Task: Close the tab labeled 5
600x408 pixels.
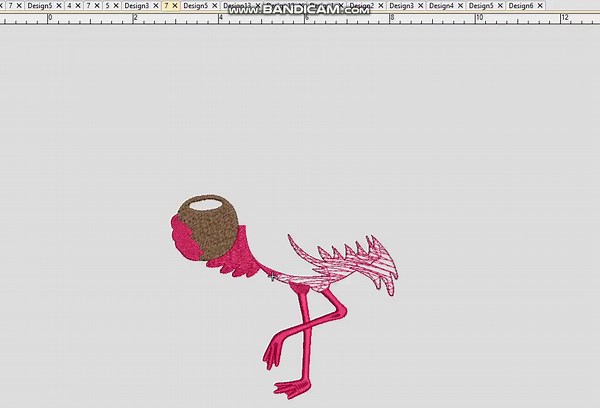Action: coord(116,6)
